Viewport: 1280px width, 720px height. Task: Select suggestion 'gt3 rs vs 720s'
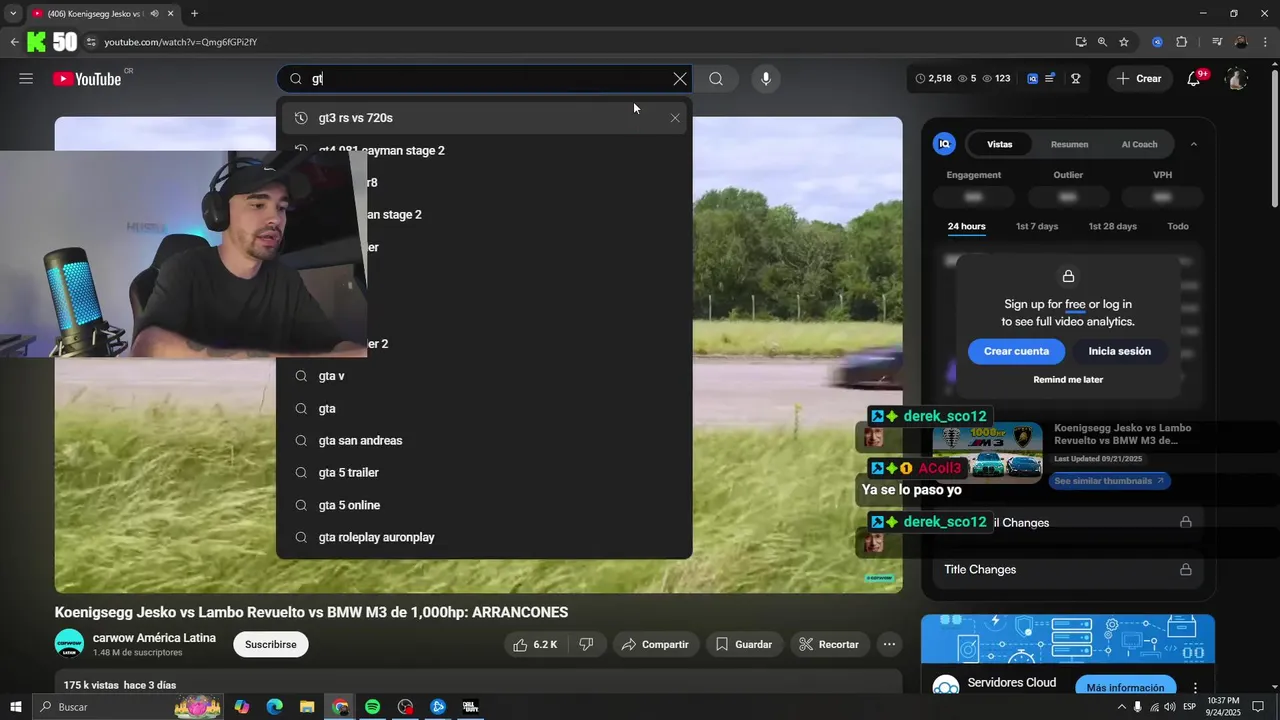pyautogui.click(x=484, y=118)
